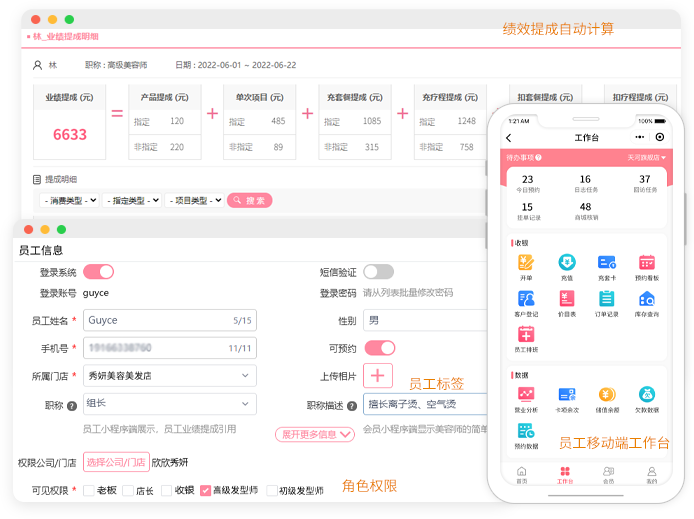This screenshot has height=519, width=694.
Task: Open 回访任务 count of 37
Action: [x=645, y=183]
